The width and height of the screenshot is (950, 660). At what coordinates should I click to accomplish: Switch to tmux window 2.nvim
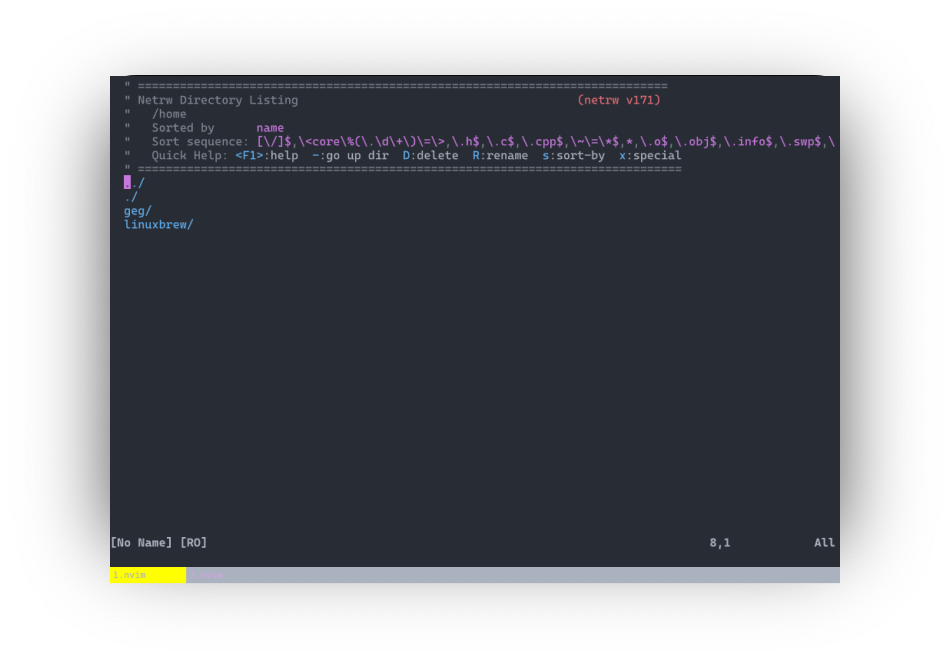(x=207, y=574)
